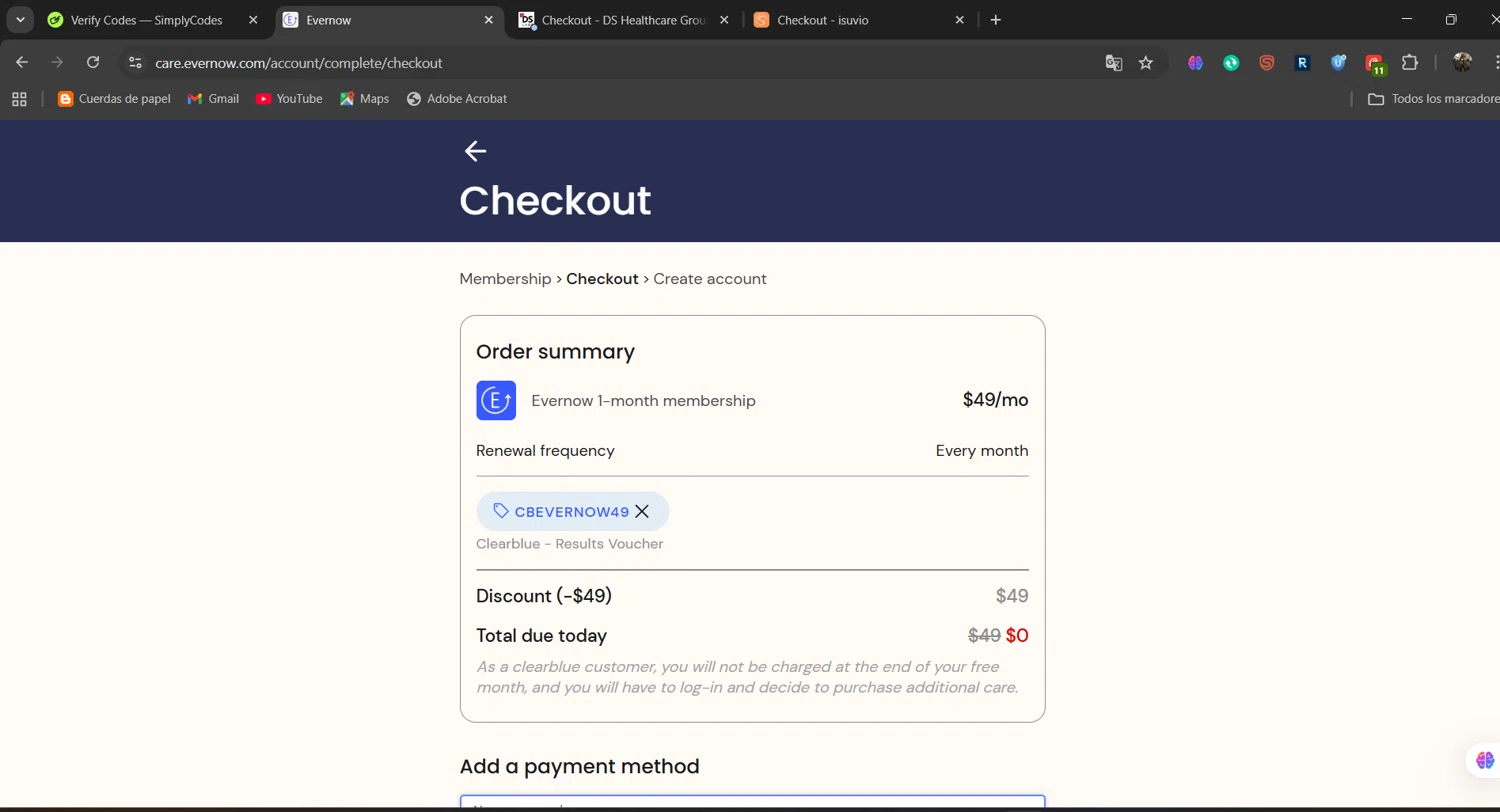Open a new browser tab

click(x=995, y=20)
